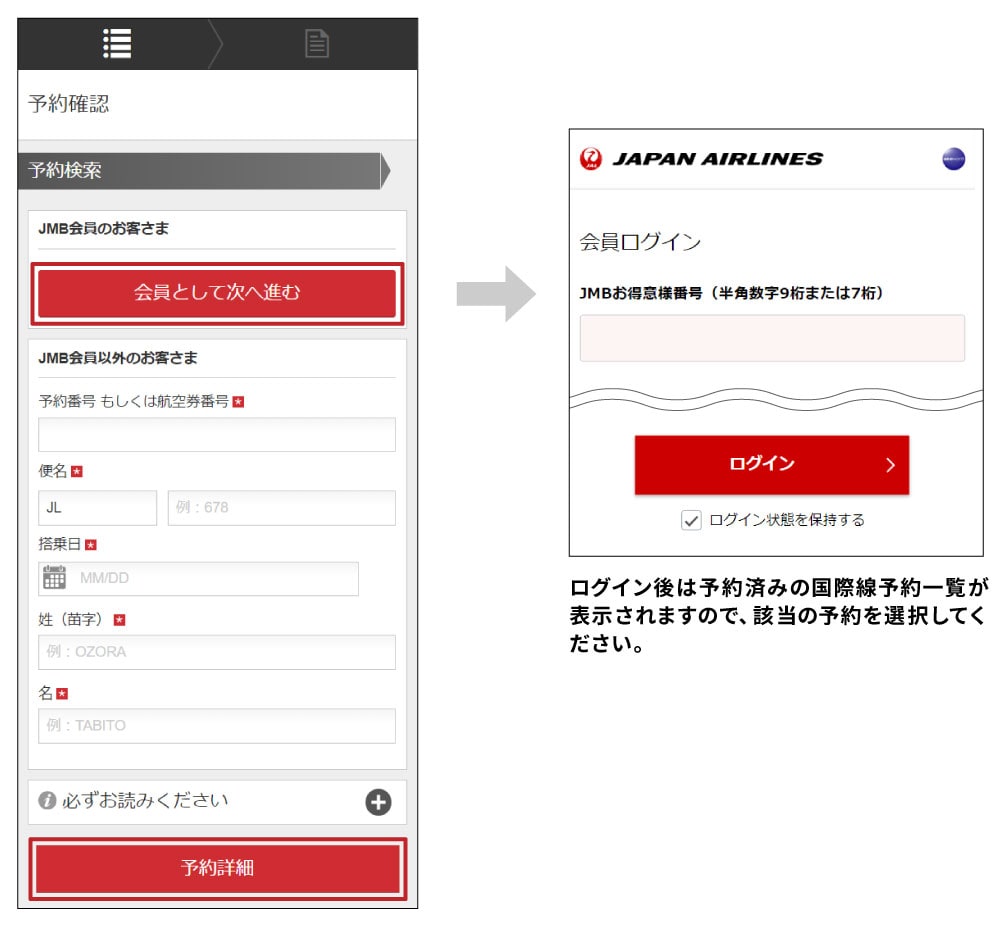
Task: Expand 必ずお読みください with plus icon
Action: 378,802
